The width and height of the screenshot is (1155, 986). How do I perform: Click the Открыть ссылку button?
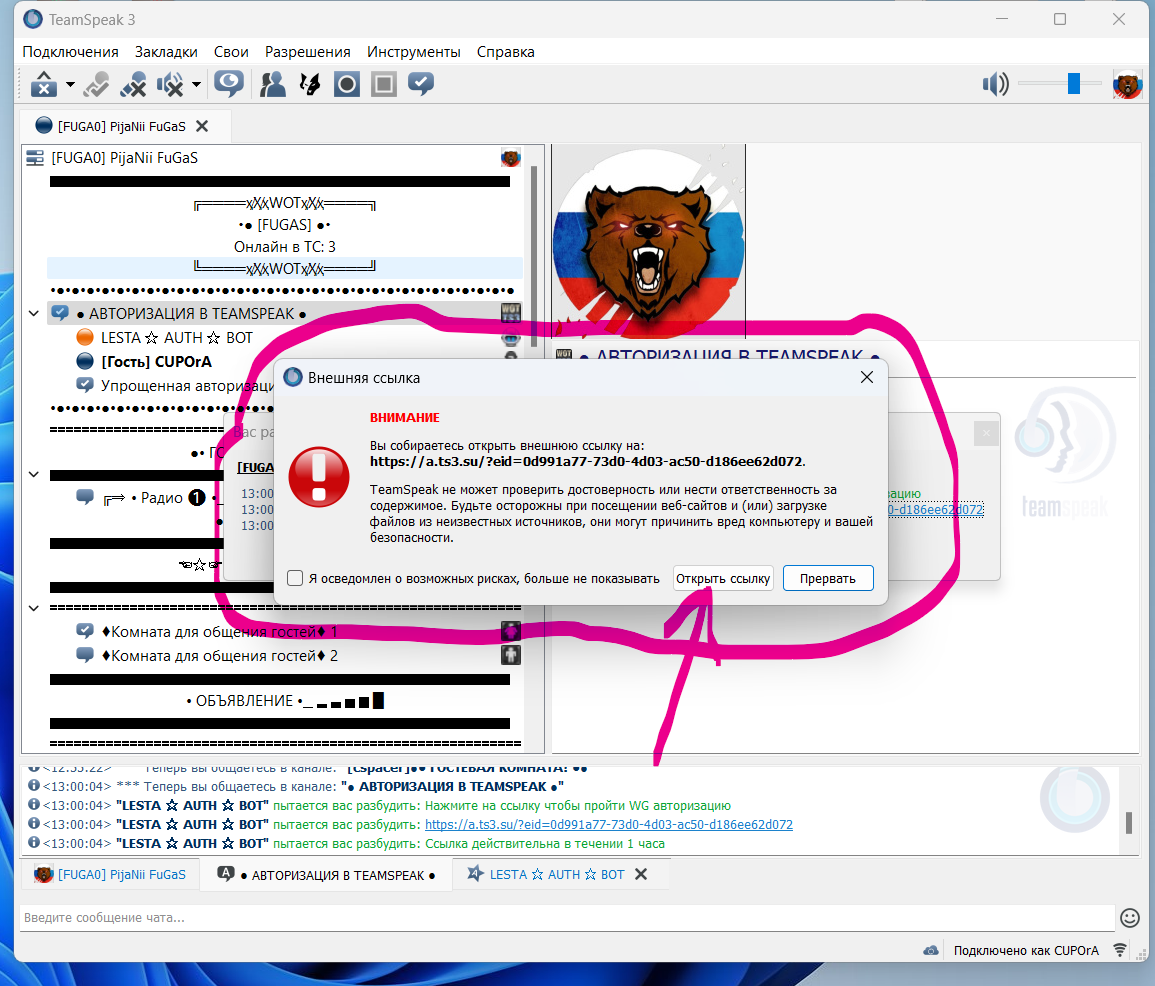pos(723,578)
